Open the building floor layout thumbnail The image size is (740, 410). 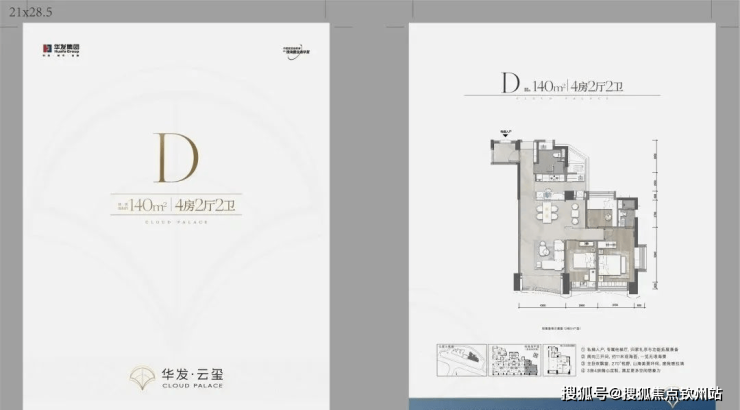pyautogui.click(x=514, y=360)
